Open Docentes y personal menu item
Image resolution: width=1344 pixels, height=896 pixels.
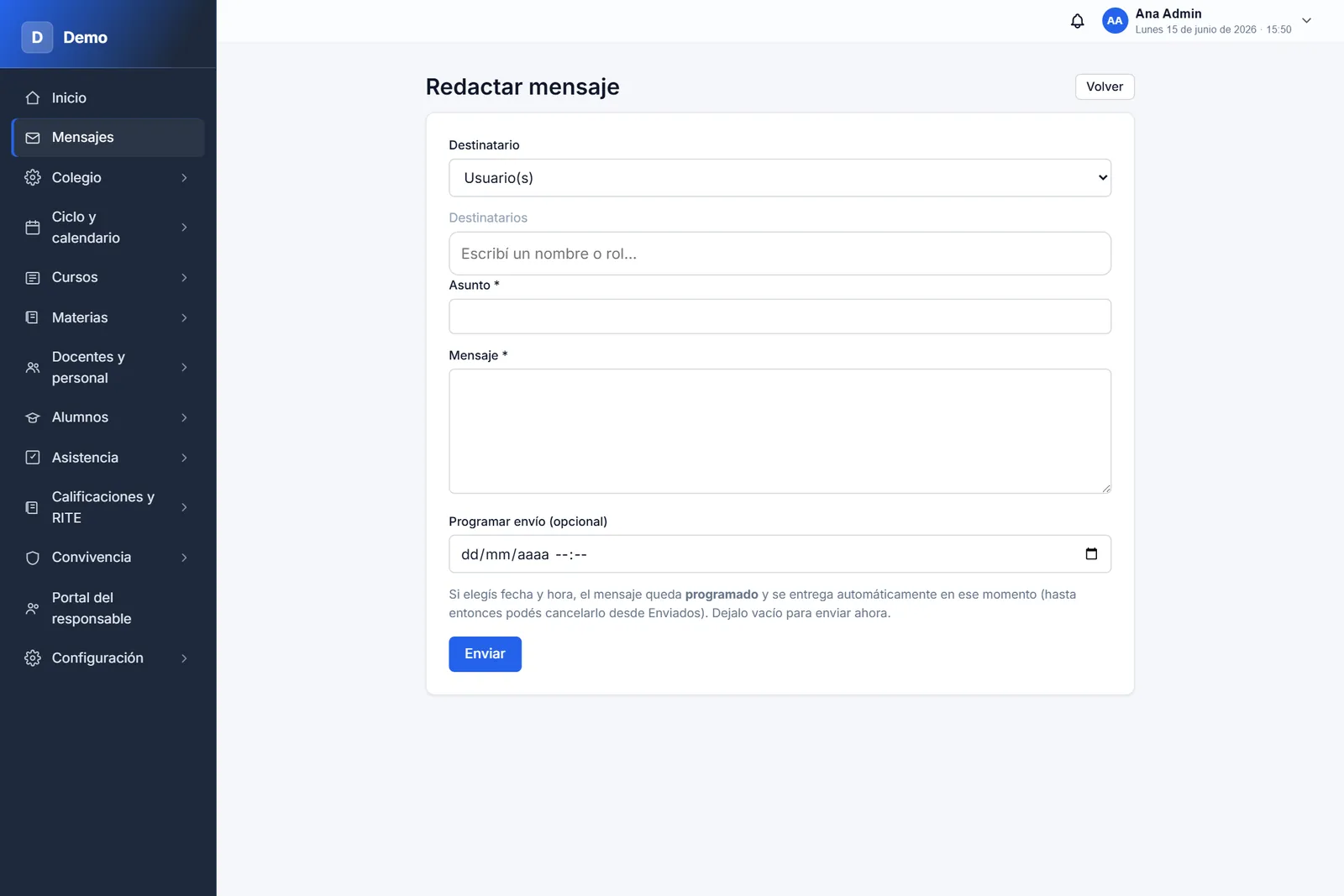108,368
